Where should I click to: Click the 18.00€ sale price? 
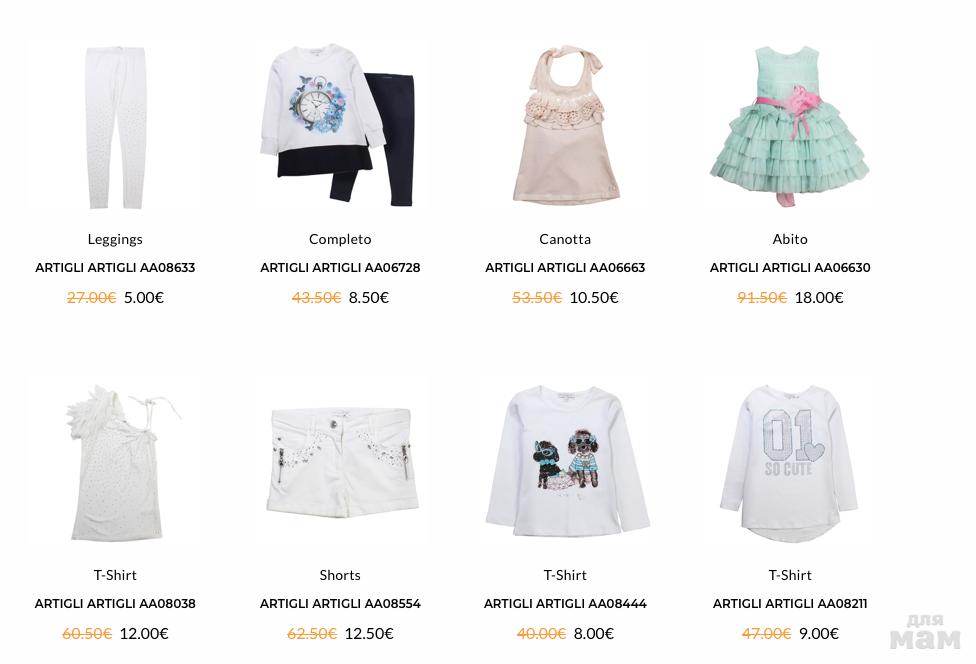819,297
